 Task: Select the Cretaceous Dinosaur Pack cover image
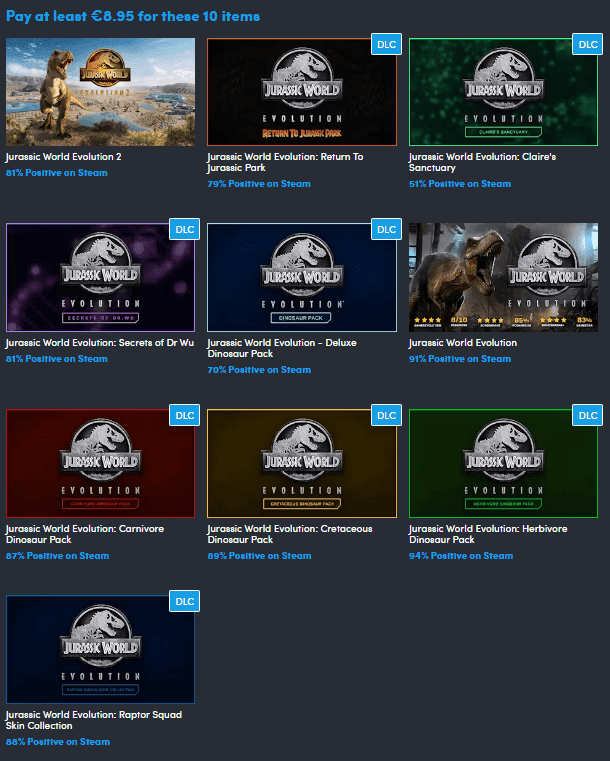click(x=302, y=463)
